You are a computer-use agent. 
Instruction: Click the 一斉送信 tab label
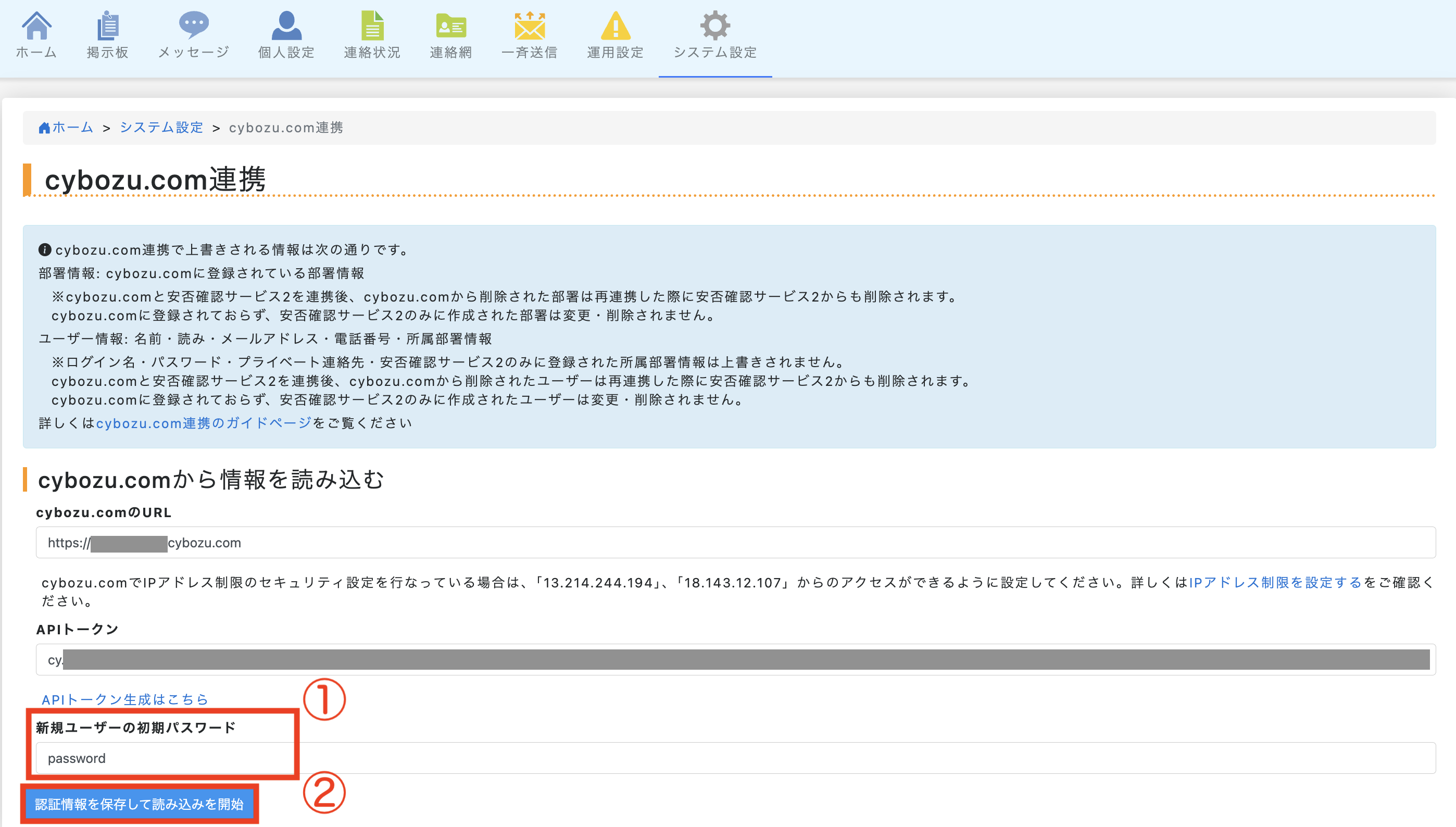pyautogui.click(x=529, y=52)
